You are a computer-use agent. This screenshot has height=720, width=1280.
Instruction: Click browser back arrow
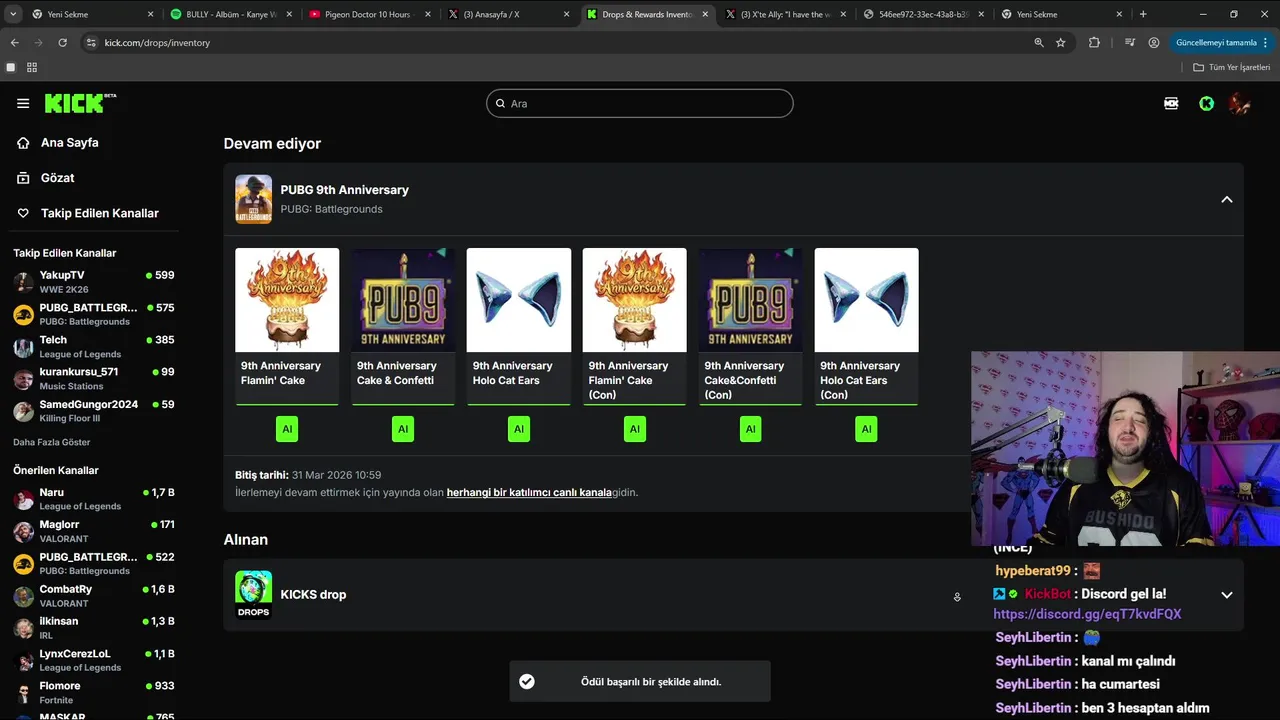[x=14, y=43]
